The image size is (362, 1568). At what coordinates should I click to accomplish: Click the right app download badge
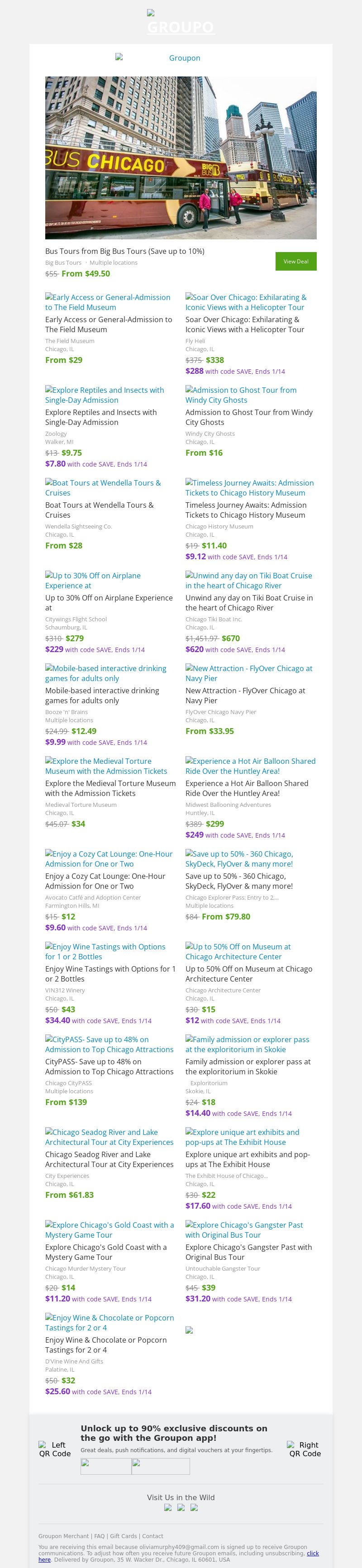161,1466
